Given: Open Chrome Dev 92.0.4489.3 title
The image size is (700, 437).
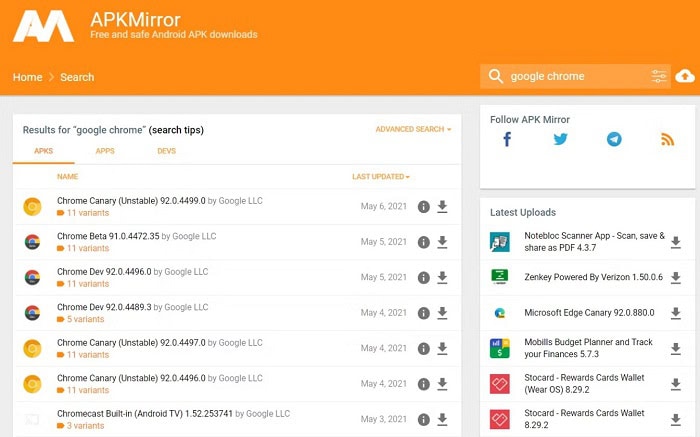Looking at the screenshot, I should coord(104,307).
